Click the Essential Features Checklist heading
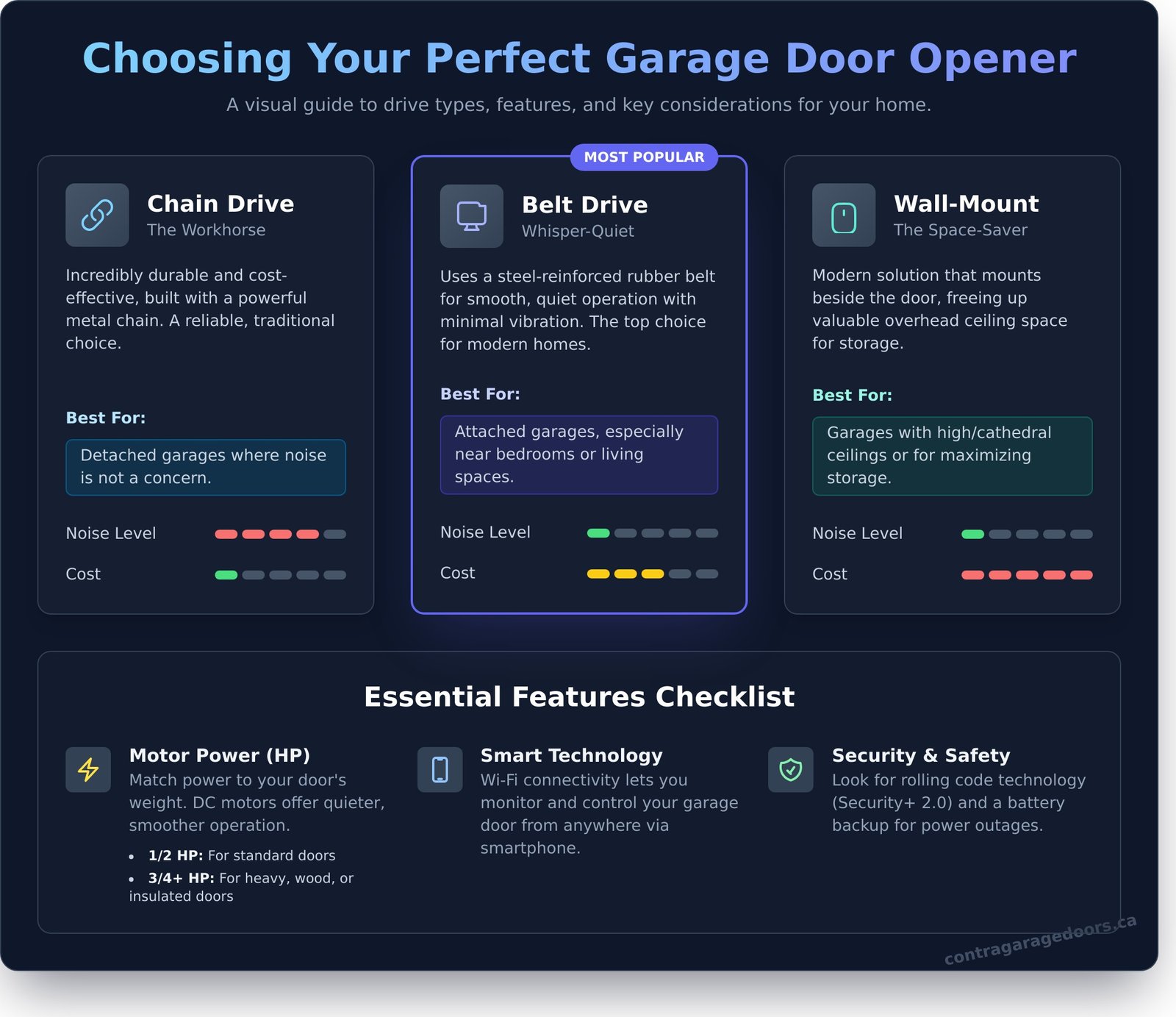 click(x=580, y=696)
